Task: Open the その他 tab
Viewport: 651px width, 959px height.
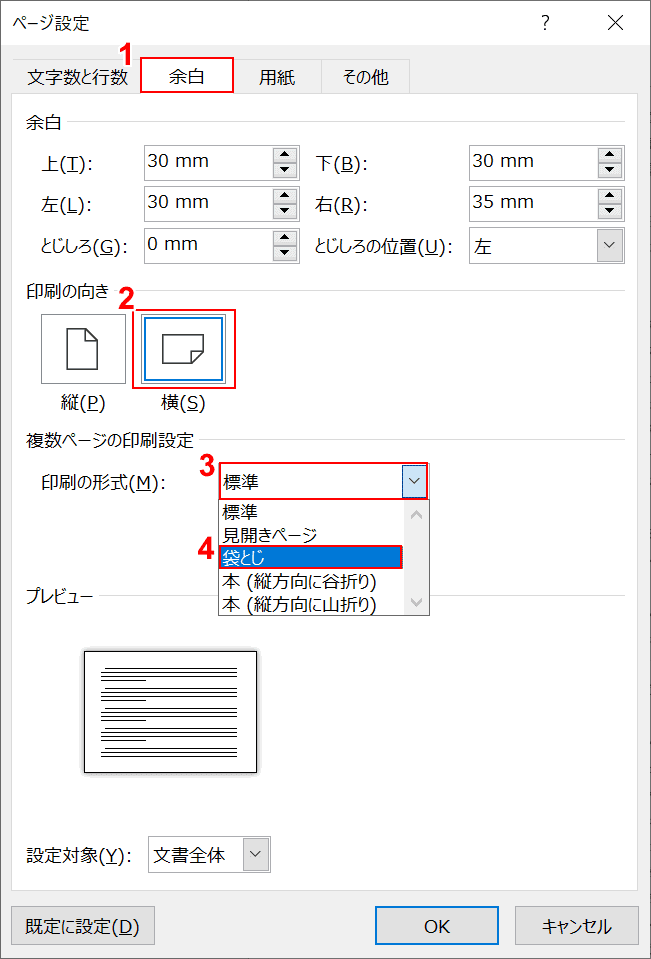Action: [x=365, y=77]
